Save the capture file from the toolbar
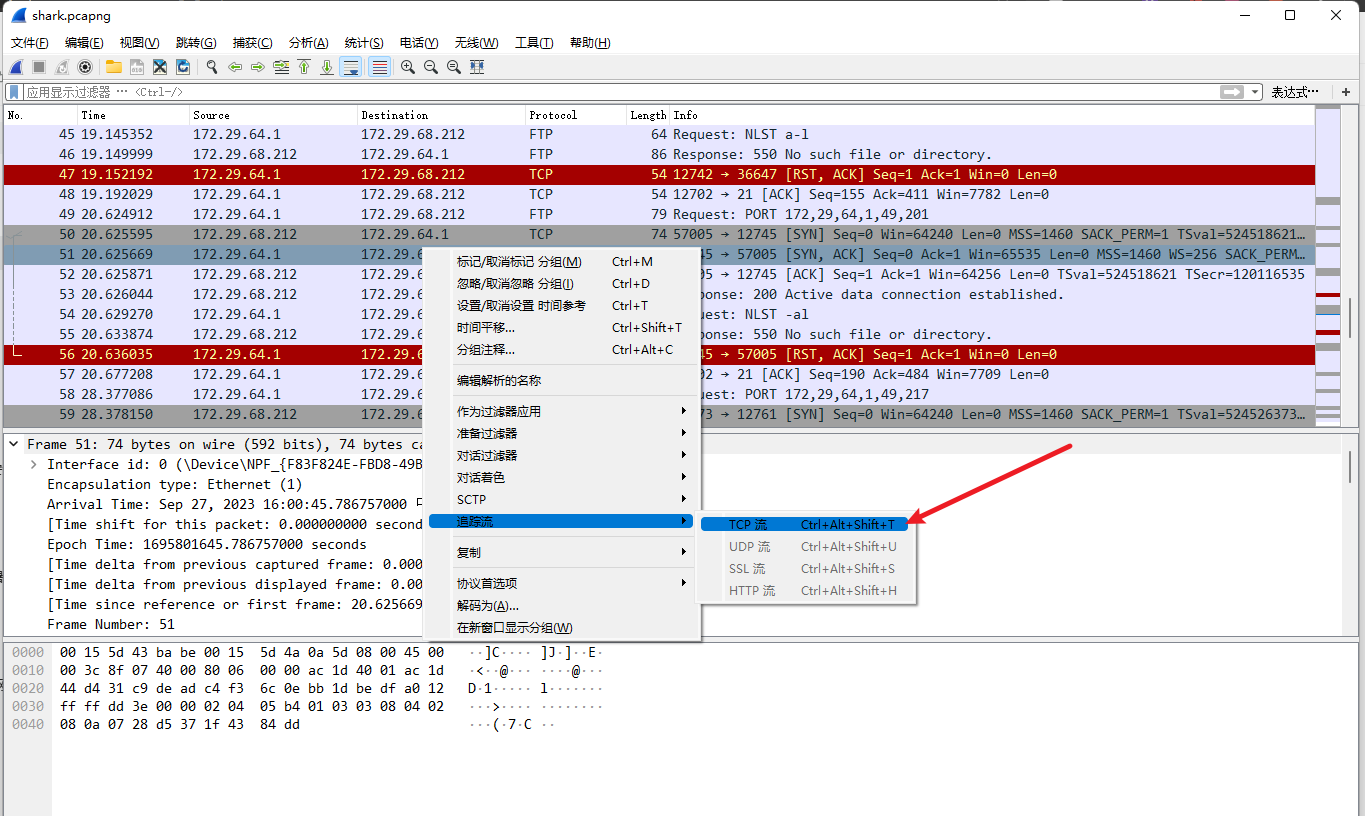Image resolution: width=1365 pixels, height=816 pixels. (x=137, y=67)
